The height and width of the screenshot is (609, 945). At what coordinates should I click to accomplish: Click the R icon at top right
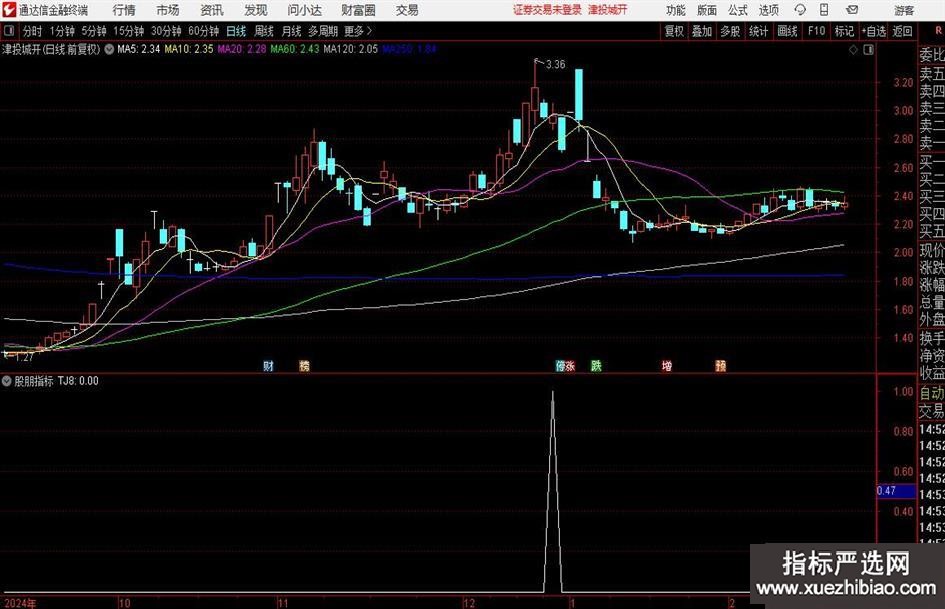pyautogui.click(x=938, y=31)
